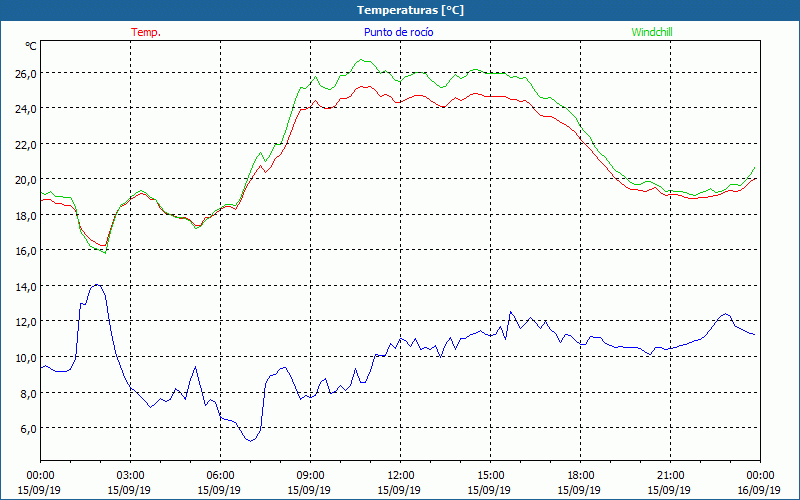Screen dimensions: 800x500
Task: Click the 18:00 time axis label
Action: 580,476
